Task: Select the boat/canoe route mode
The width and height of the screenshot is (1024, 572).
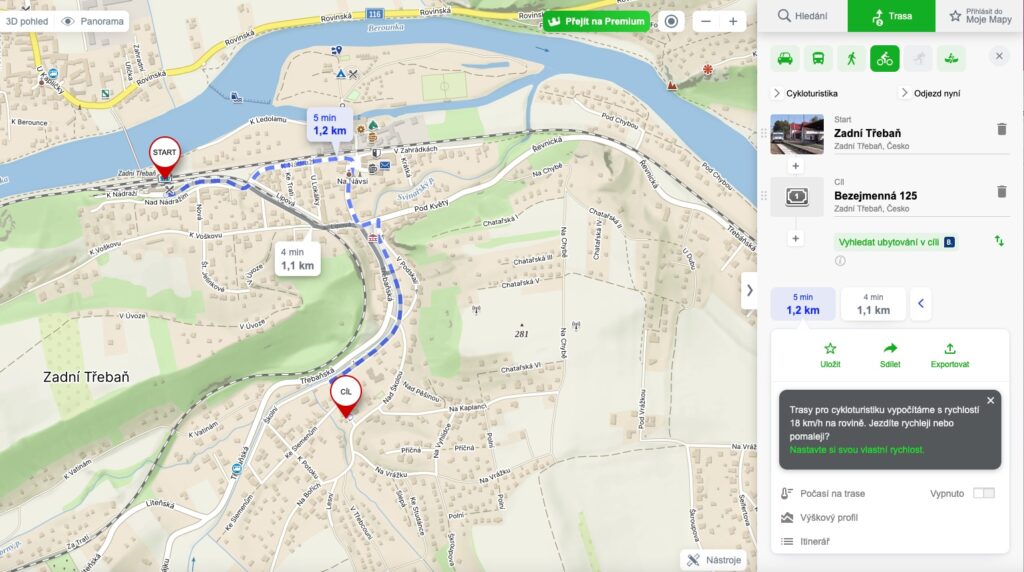Action: [x=951, y=58]
